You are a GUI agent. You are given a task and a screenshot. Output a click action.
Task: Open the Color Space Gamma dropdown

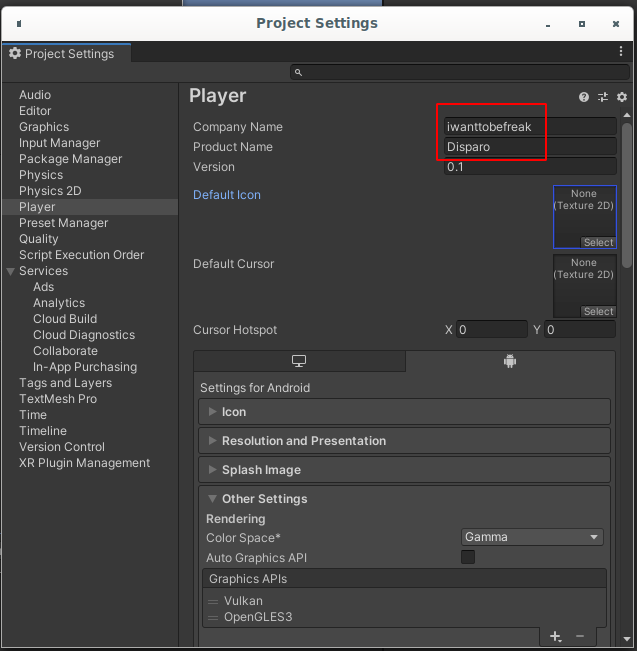point(532,537)
